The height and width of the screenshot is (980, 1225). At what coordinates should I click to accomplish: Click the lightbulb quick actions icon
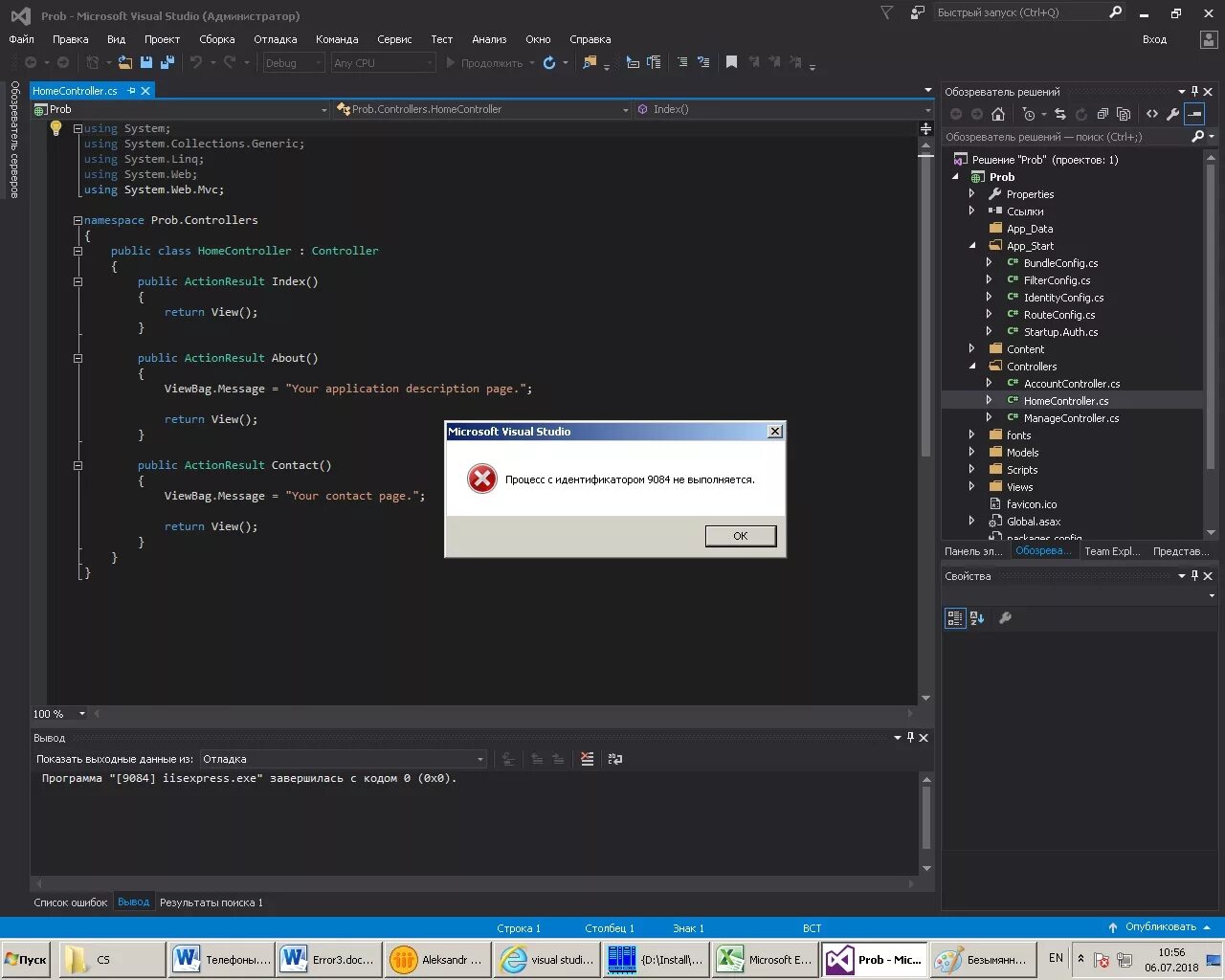56,128
